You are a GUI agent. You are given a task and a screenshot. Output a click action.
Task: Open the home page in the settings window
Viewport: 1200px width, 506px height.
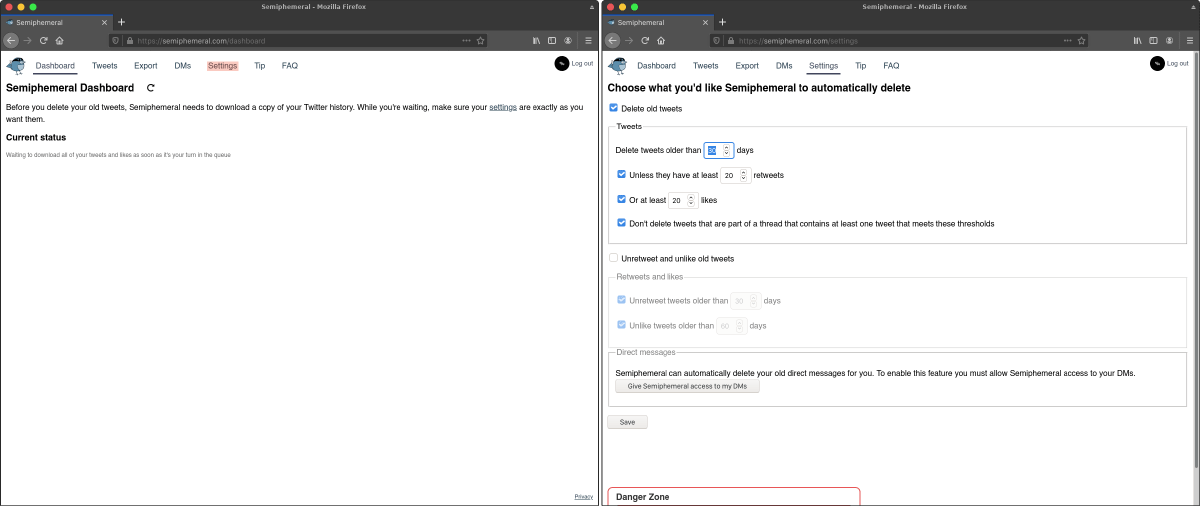(x=659, y=40)
